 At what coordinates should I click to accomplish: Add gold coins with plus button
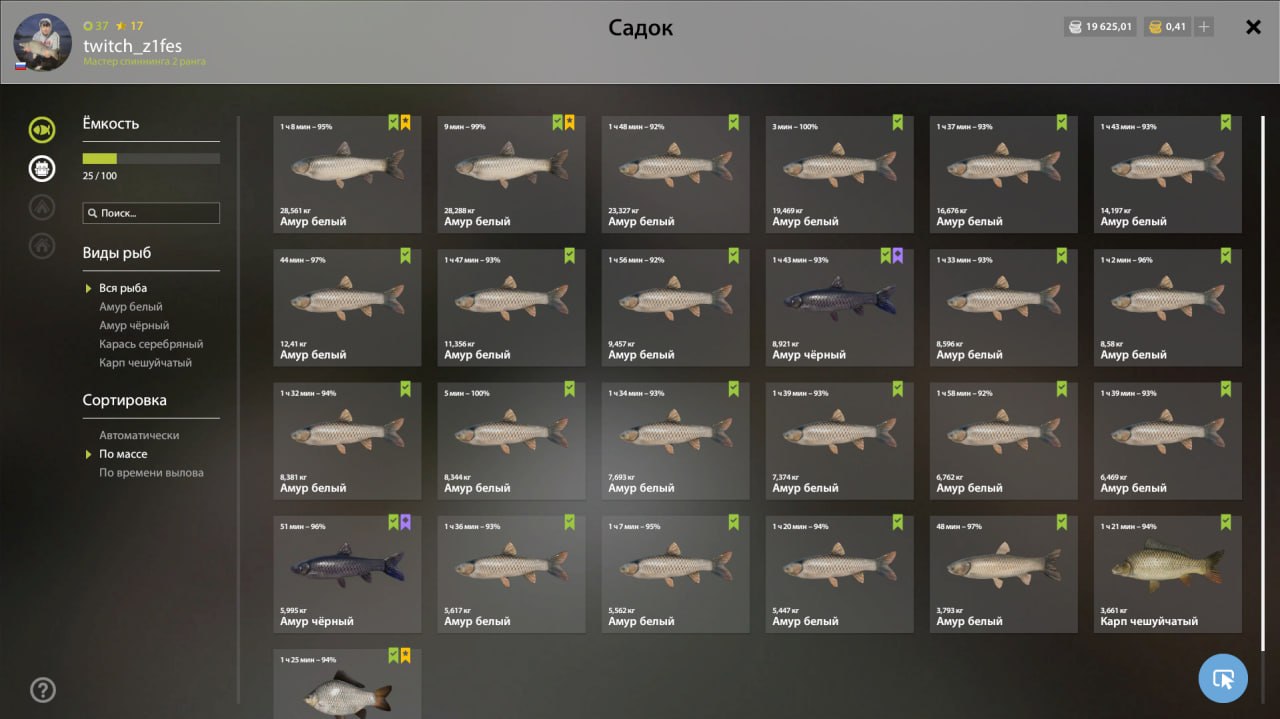pyautogui.click(x=1204, y=27)
